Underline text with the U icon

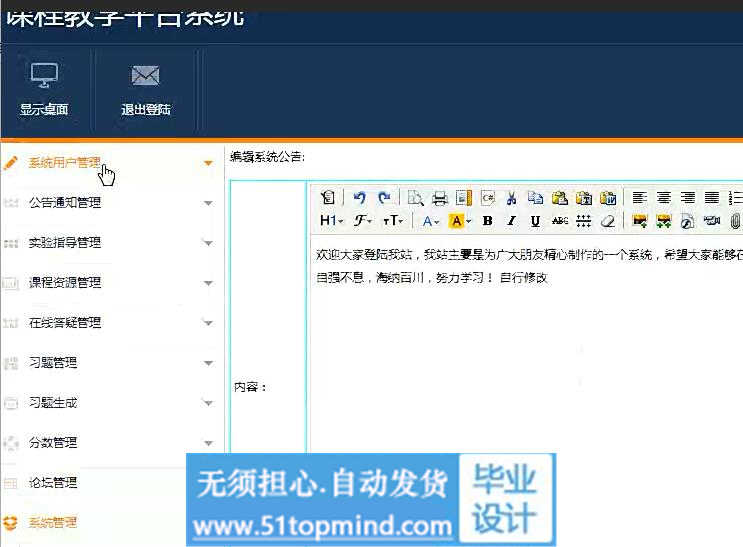[535, 221]
